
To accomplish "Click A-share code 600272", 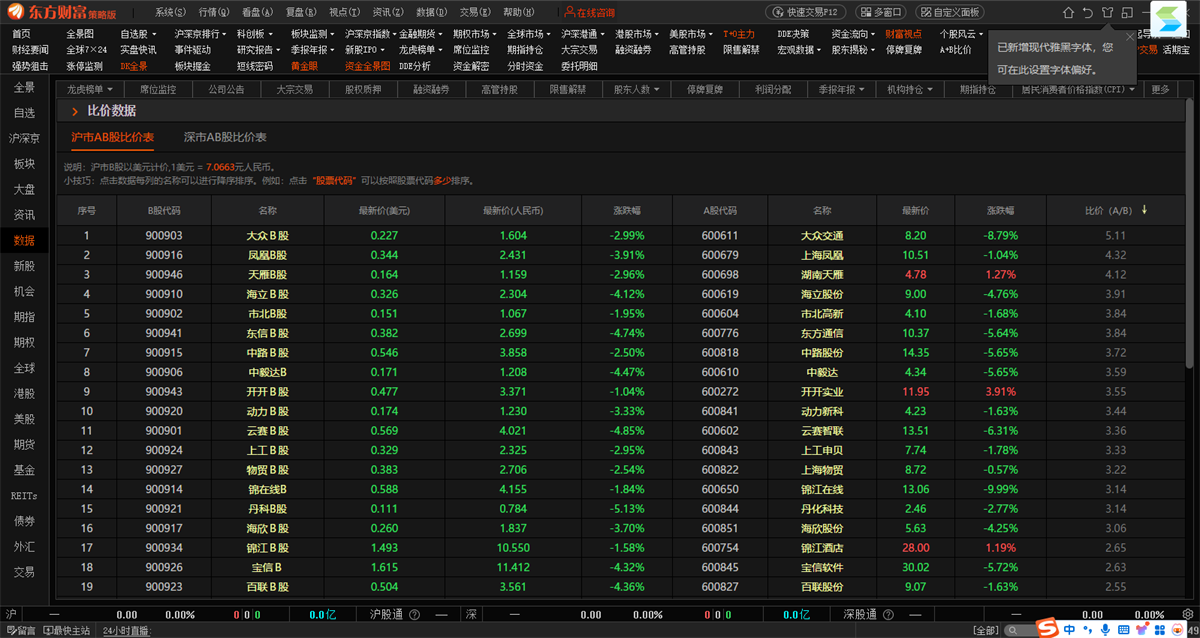I will pos(720,391).
